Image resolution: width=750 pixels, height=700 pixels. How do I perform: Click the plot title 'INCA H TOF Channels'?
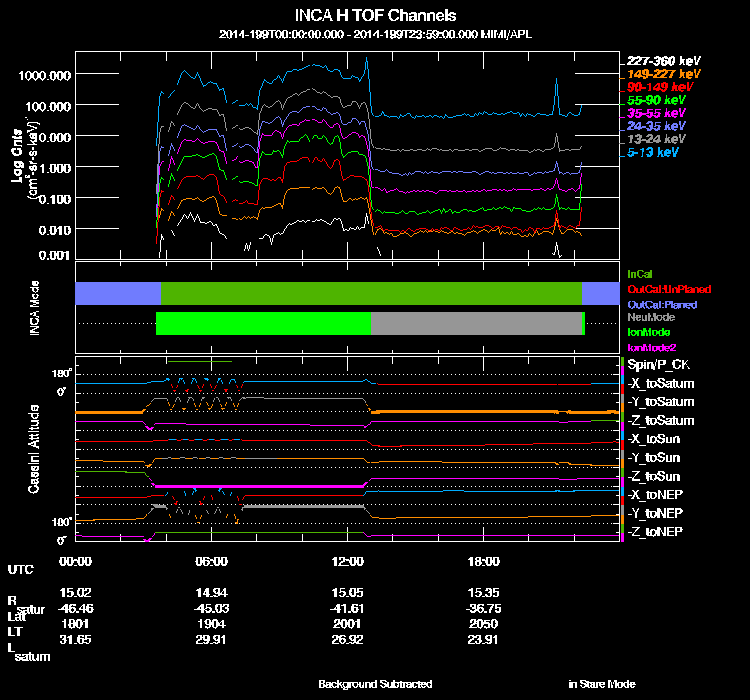tap(375, 15)
